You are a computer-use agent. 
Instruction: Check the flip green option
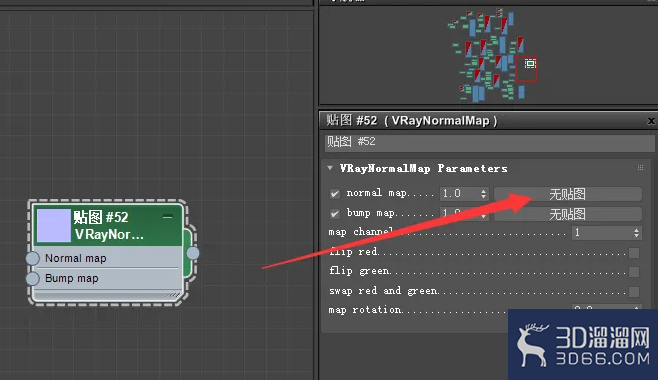634,272
